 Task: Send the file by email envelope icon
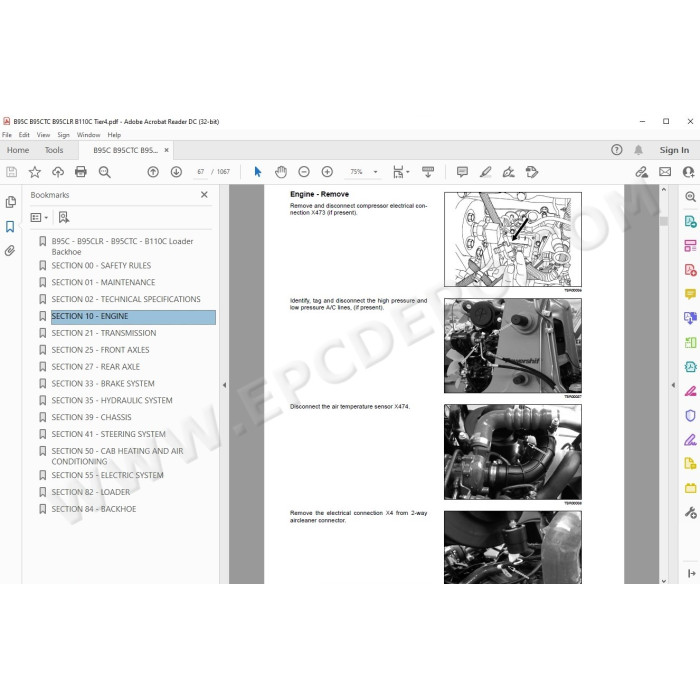click(x=665, y=172)
